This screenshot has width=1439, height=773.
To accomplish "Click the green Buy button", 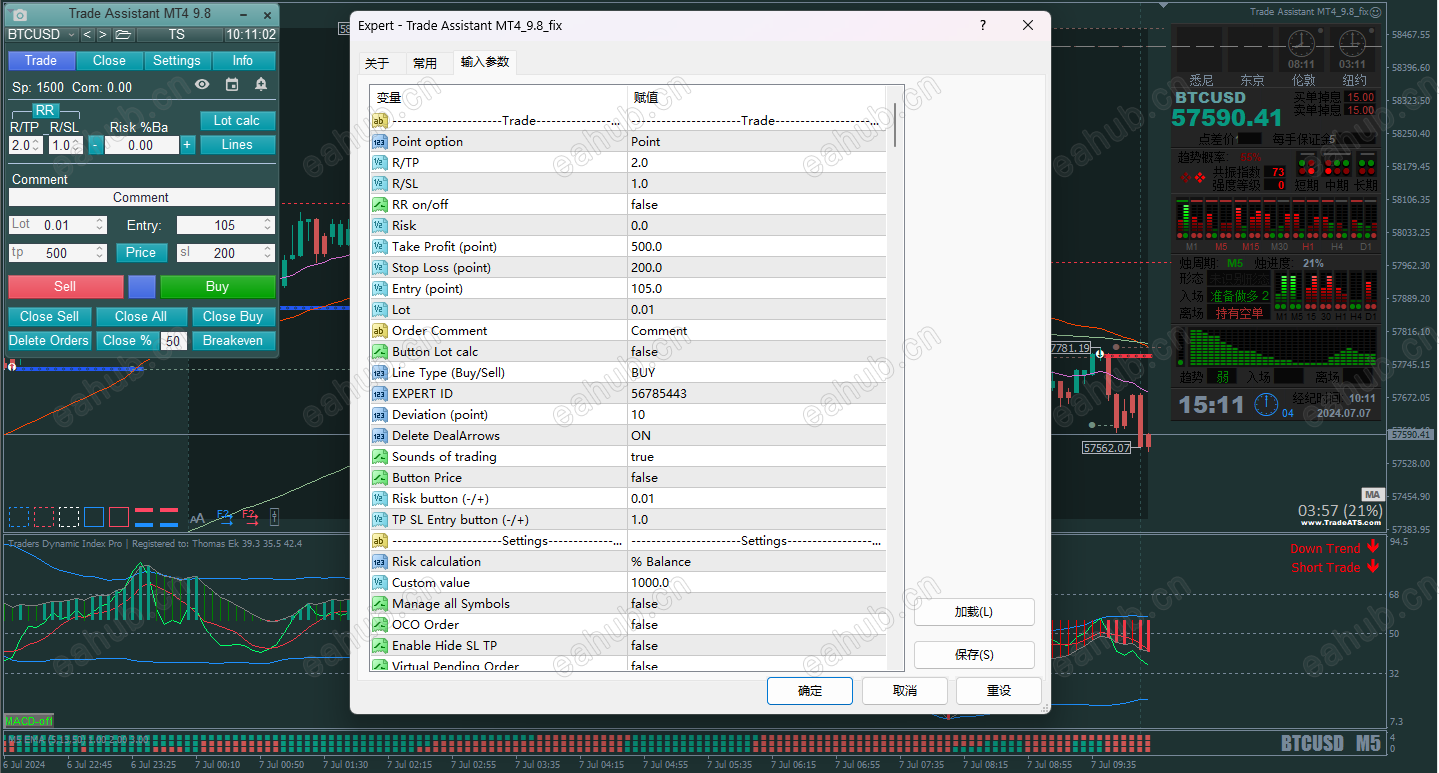I will (x=217, y=287).
